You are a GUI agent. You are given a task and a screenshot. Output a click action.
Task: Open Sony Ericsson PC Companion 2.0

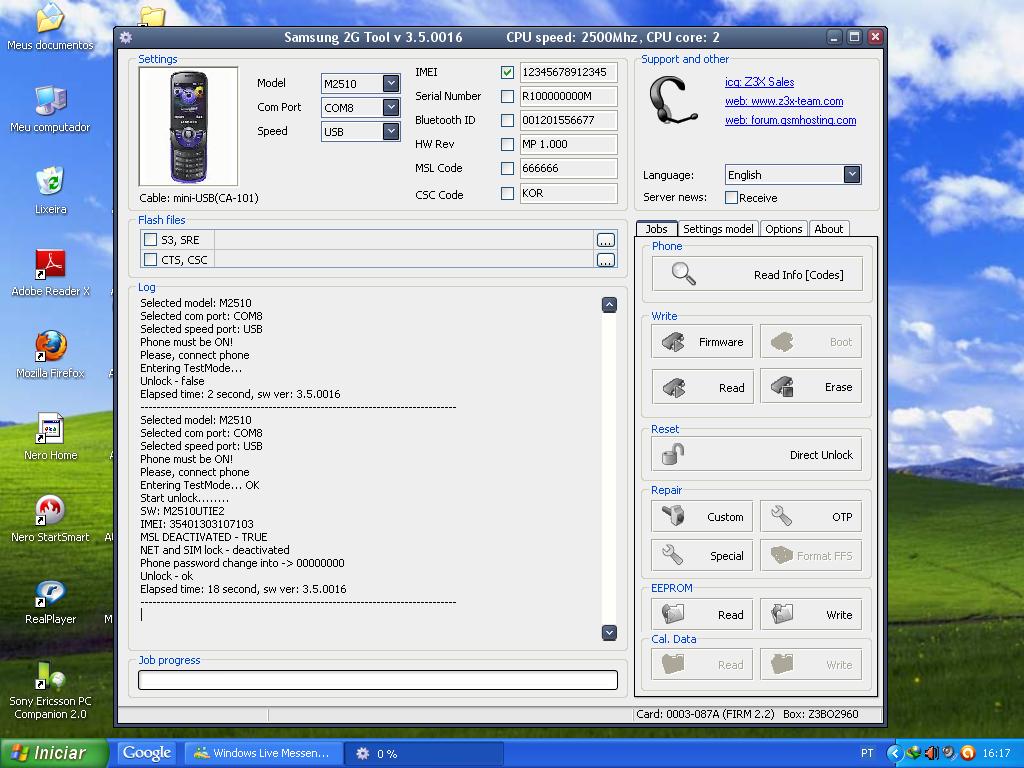[x=50, y=690]
